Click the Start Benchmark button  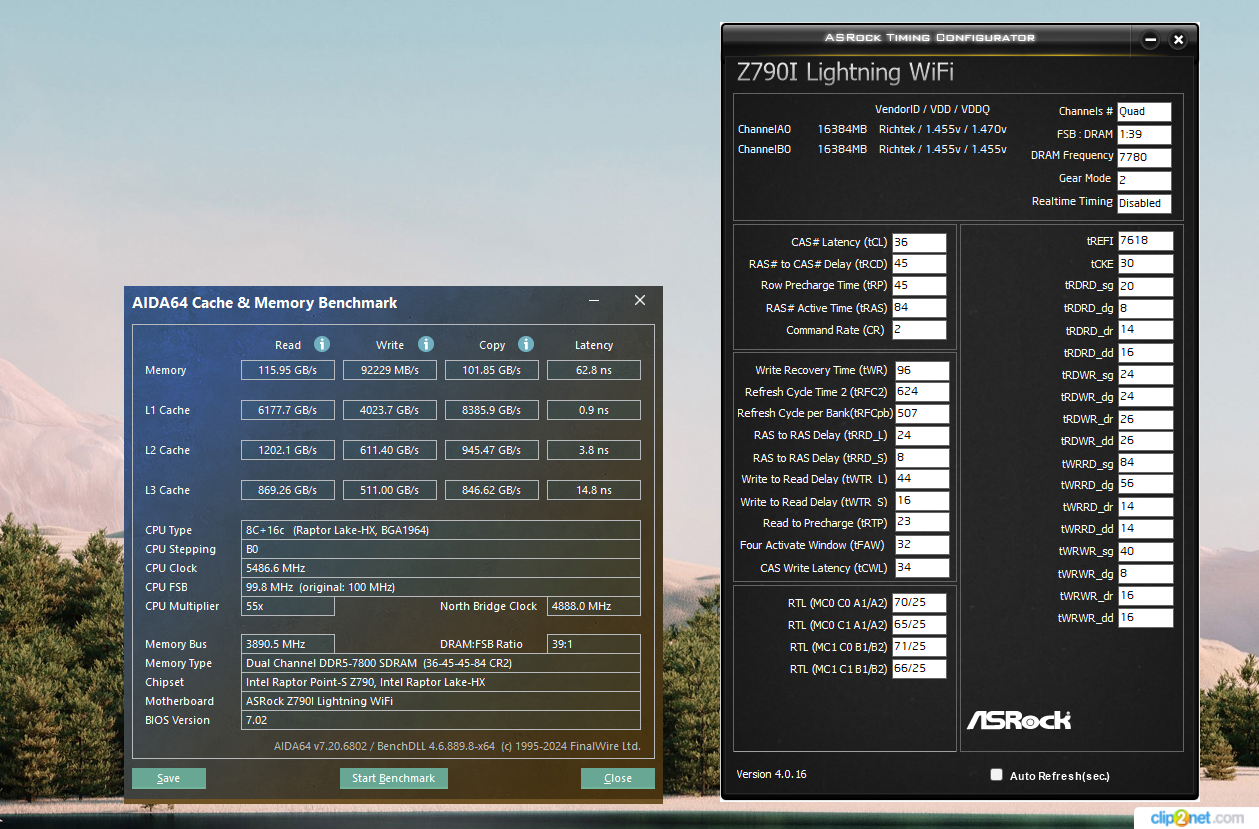[394, 778]
